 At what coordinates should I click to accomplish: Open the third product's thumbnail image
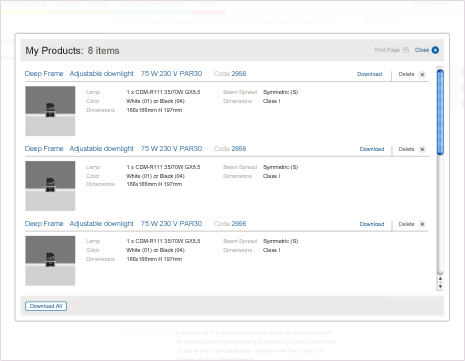point(50,261)
